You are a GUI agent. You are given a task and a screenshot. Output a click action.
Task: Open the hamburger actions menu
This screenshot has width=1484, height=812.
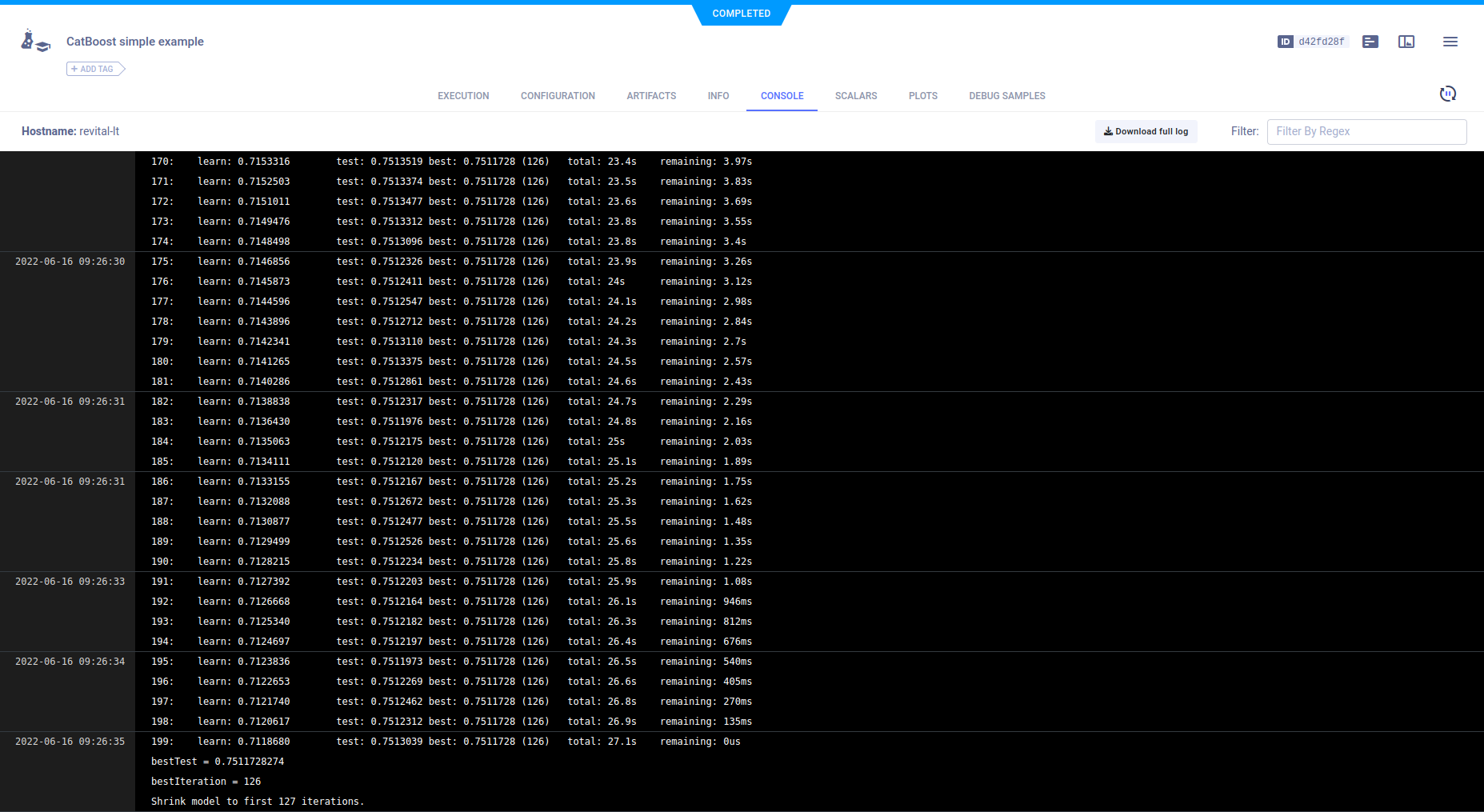1450,42
